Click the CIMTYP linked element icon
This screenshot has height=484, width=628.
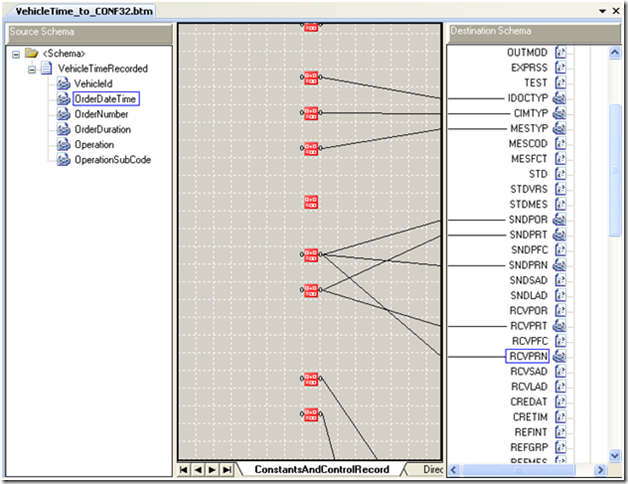(560, 113)
